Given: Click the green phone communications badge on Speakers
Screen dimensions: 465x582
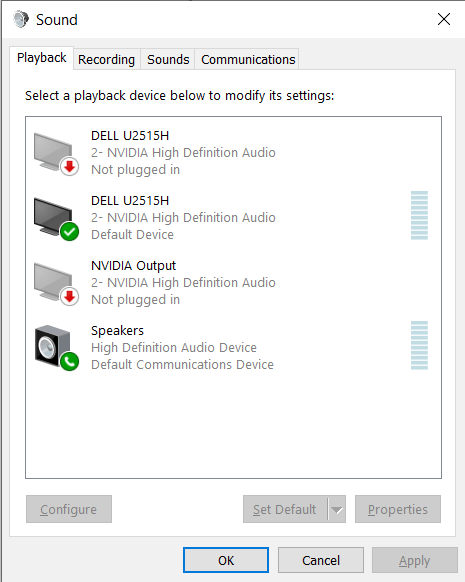Looking at the screenshot, I should click(x=69, y=361).
